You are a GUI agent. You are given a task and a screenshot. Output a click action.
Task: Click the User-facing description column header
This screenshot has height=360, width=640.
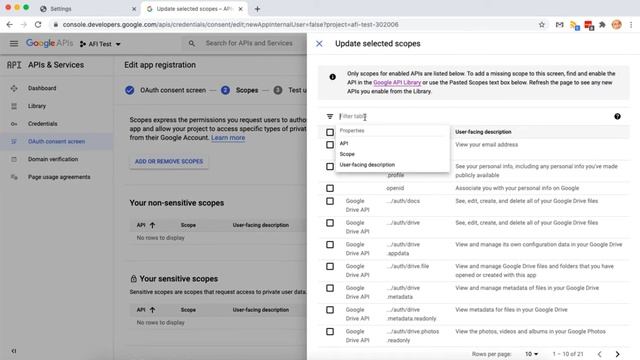[483, 132]
